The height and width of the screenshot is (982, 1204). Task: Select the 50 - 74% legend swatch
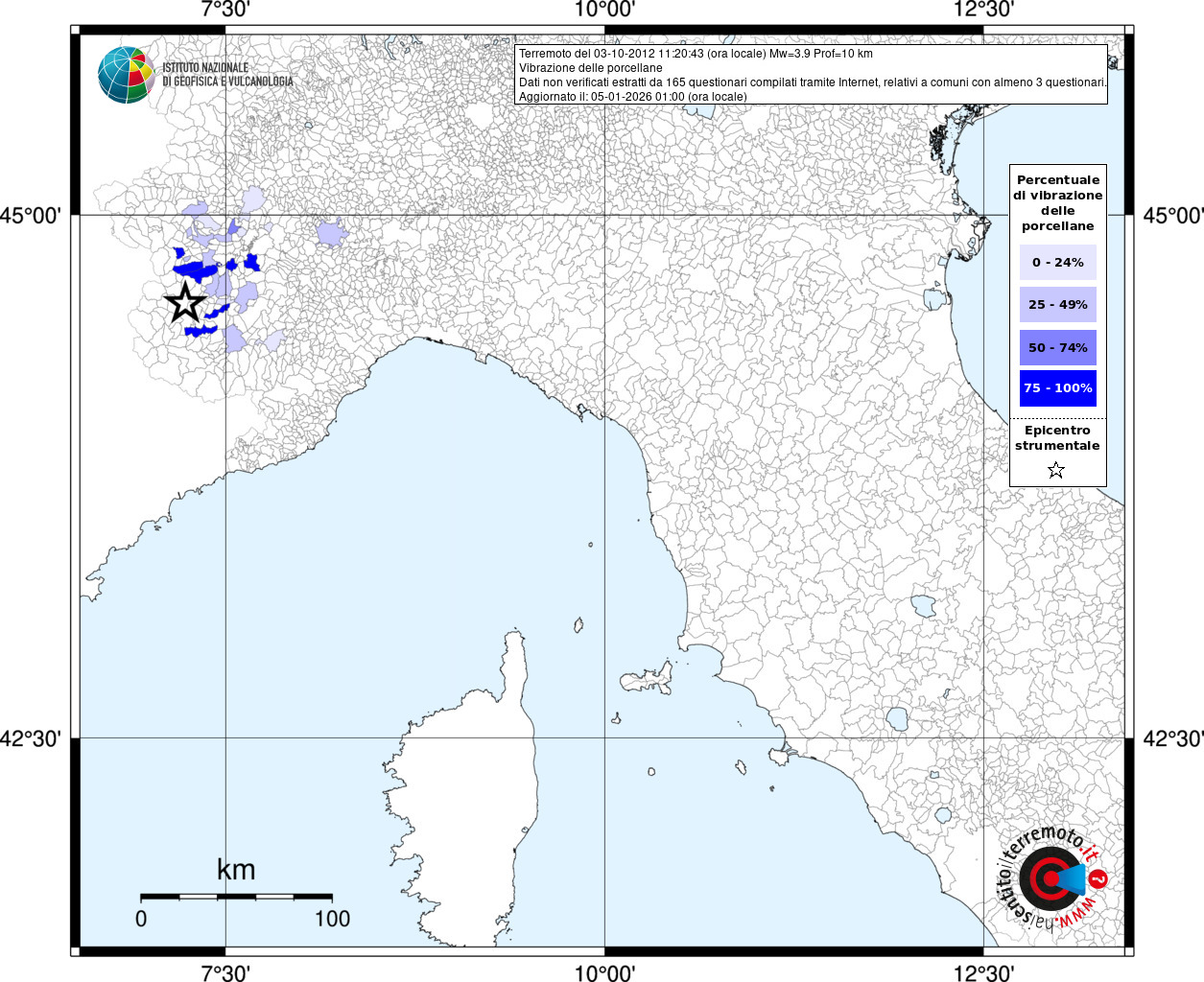click(x=1057, y=347)
